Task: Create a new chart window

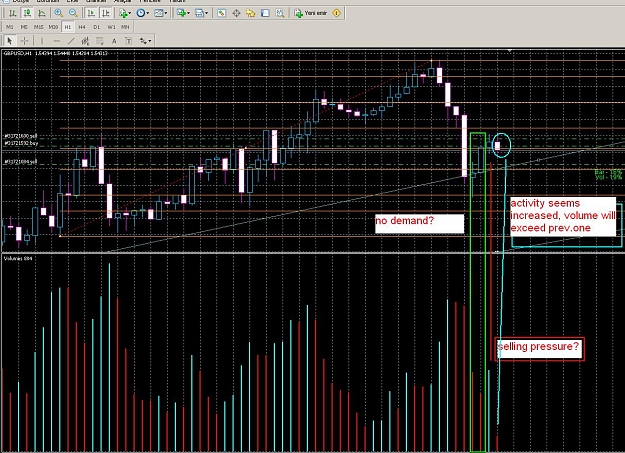Action: coord(181,13)
